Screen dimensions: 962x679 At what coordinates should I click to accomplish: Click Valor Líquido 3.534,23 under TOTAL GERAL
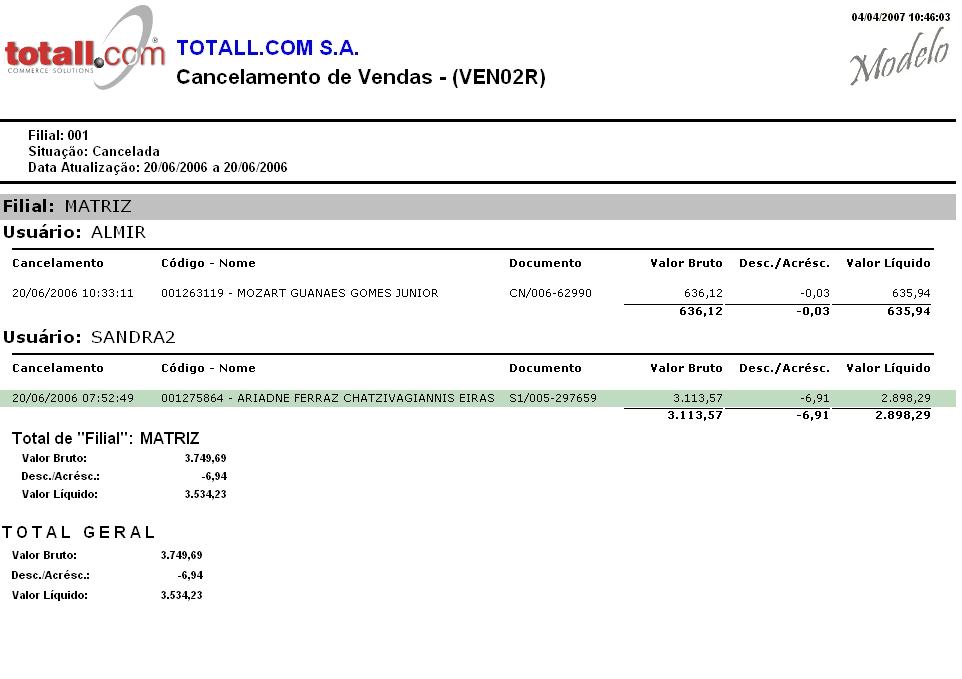point(182,595)
